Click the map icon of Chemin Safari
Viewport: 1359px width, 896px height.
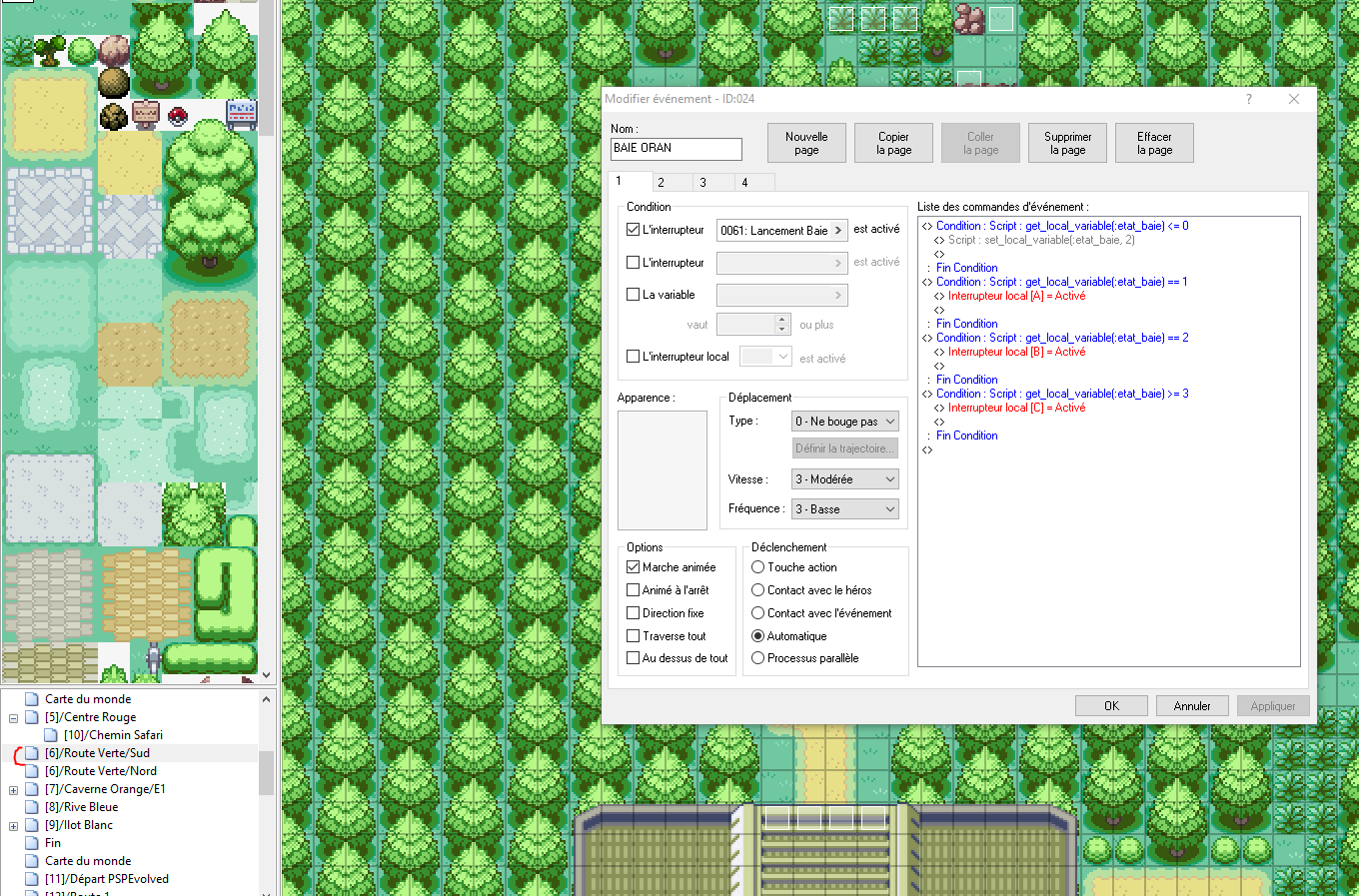coord(51,735)
